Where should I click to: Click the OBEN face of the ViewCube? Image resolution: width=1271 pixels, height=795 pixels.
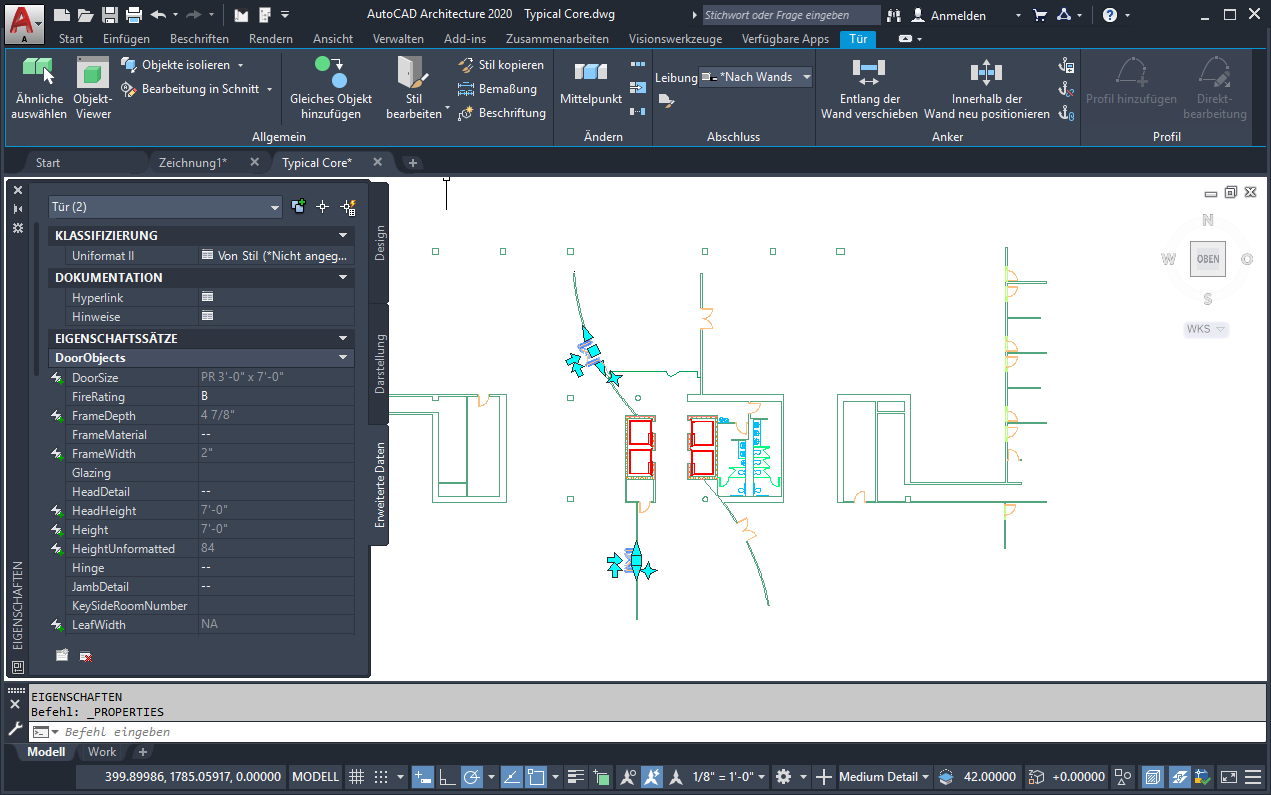coord(1207,259)
